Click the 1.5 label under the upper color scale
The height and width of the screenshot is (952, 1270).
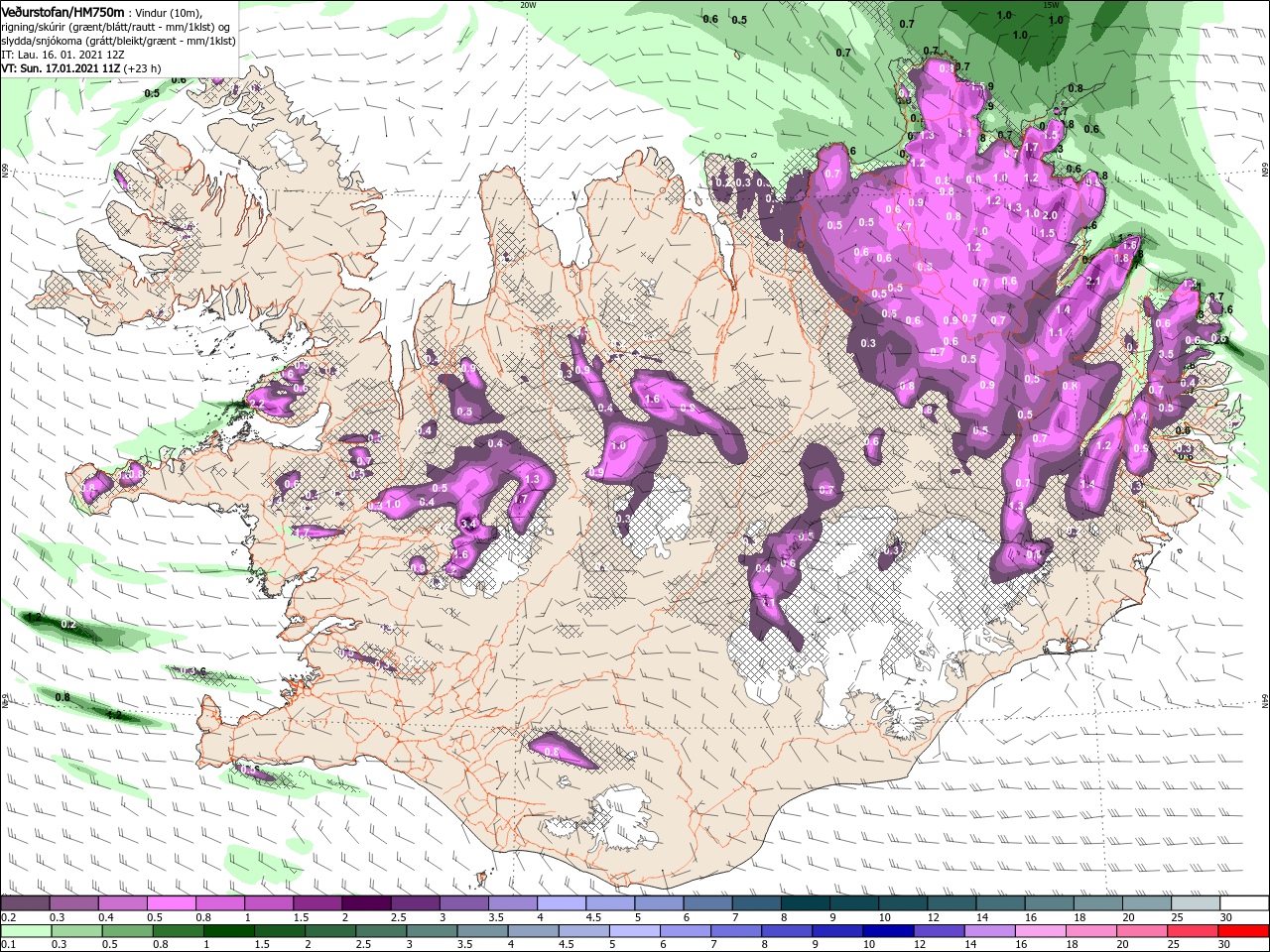[x=301, y=917]
